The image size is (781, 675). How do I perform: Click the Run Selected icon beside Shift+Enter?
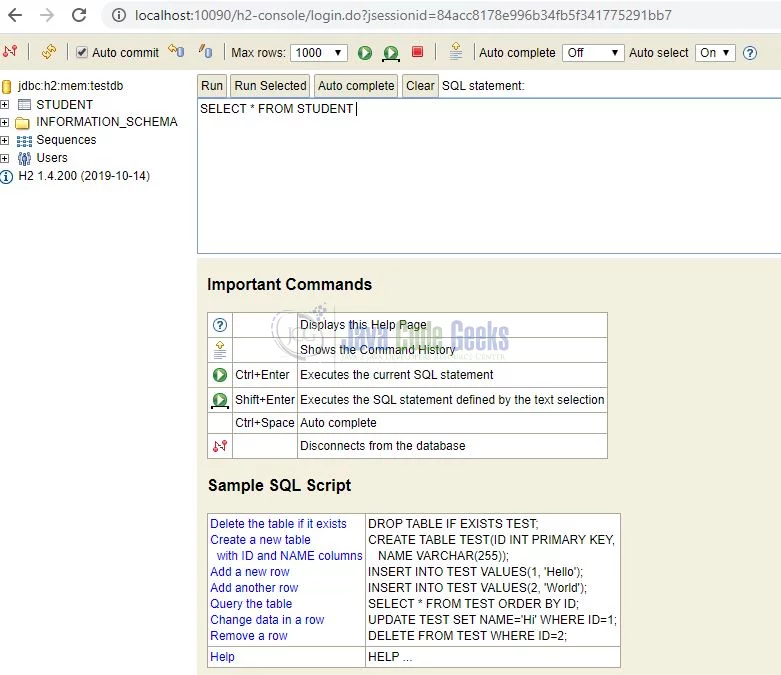(x=220, y=400)
